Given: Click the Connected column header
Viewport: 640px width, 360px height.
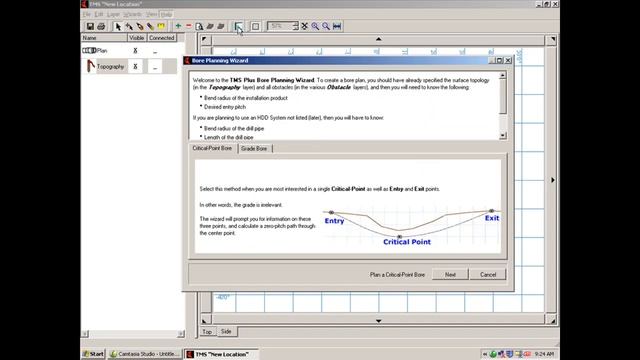Looking at the screenshot, I should [162, 38].
